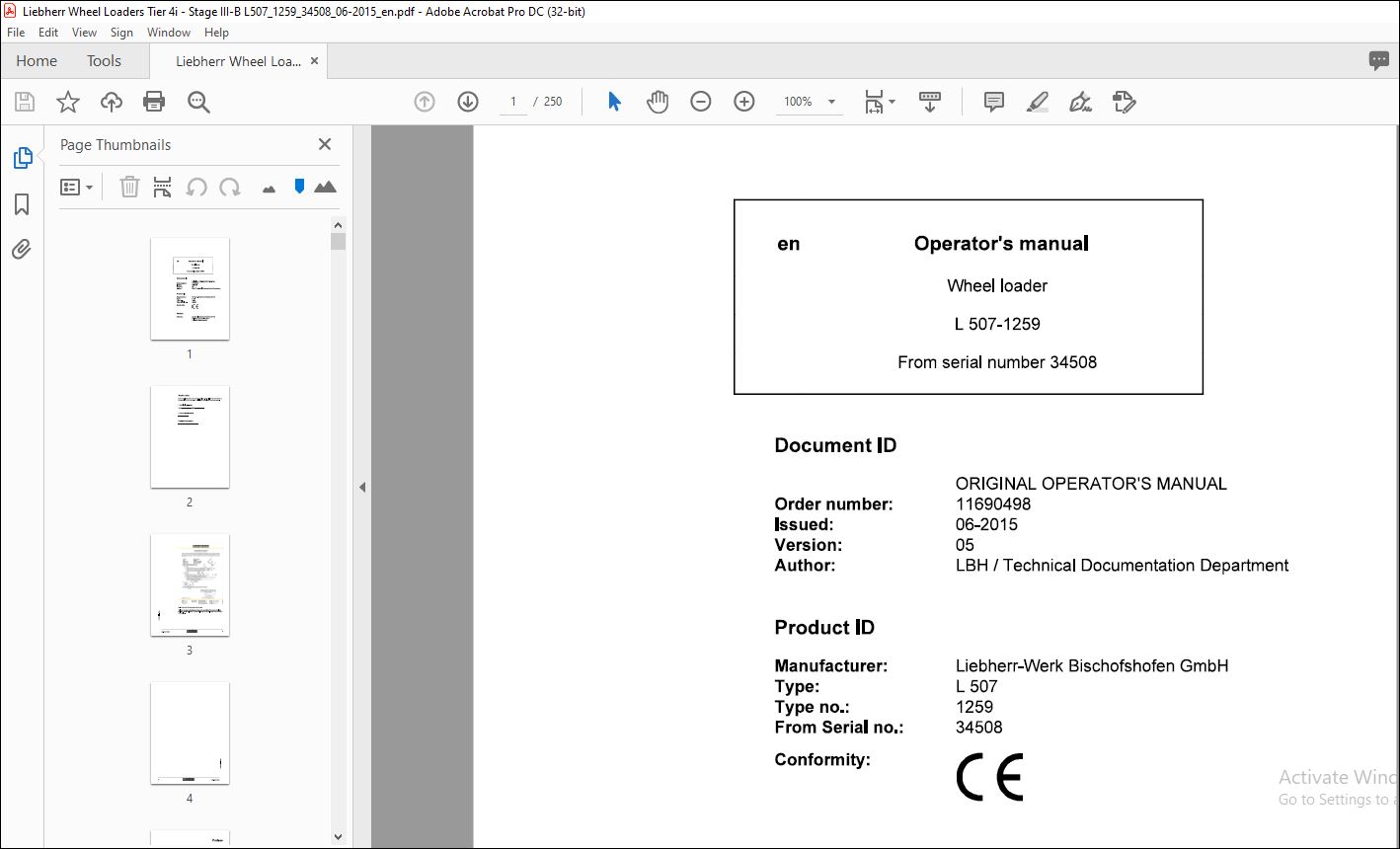Enlarge thumbnails with large mountain icon
The width and height of the screenshot is (1400, 849).
[325, 187]
